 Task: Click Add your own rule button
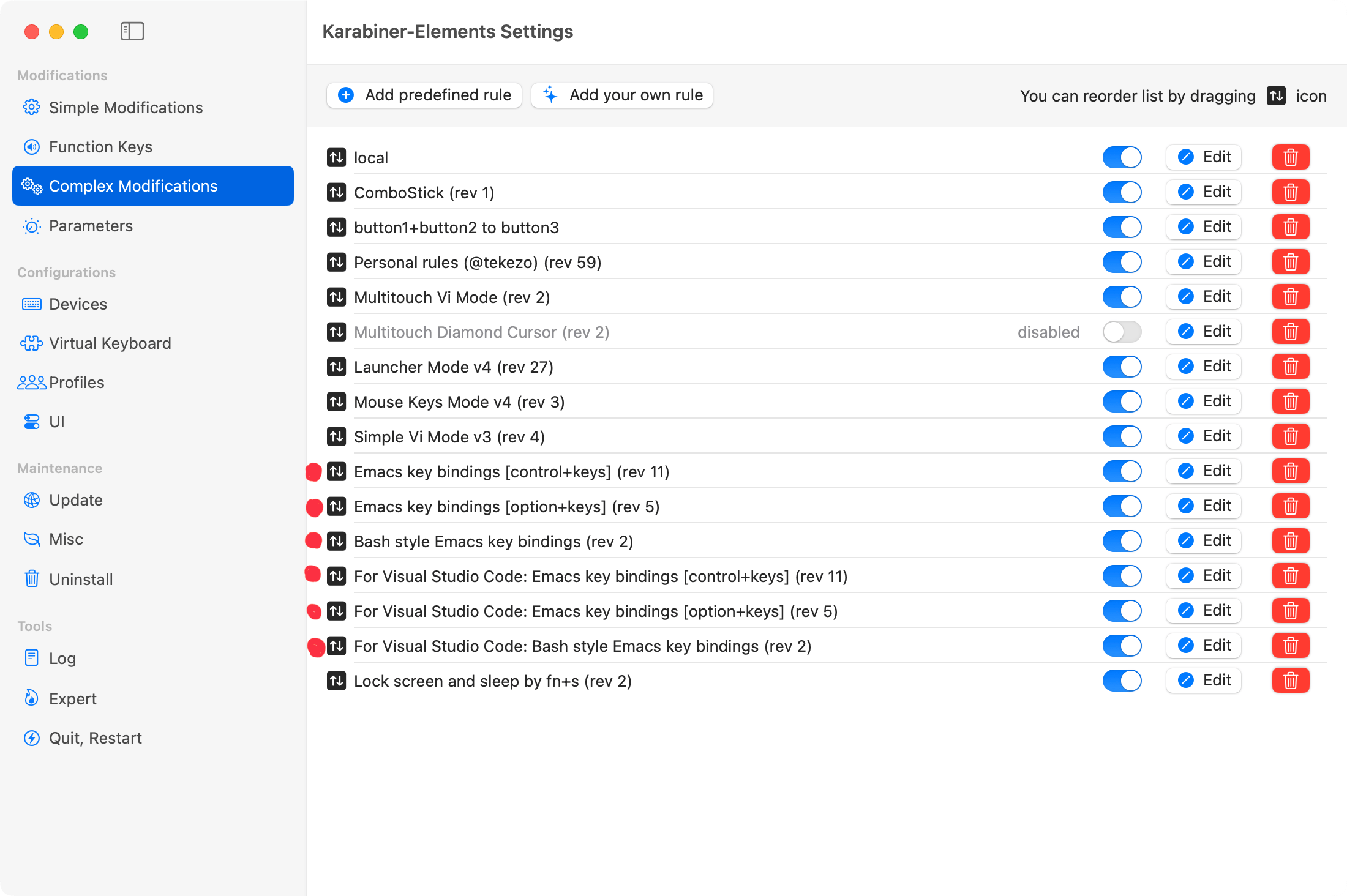(622, 95)
